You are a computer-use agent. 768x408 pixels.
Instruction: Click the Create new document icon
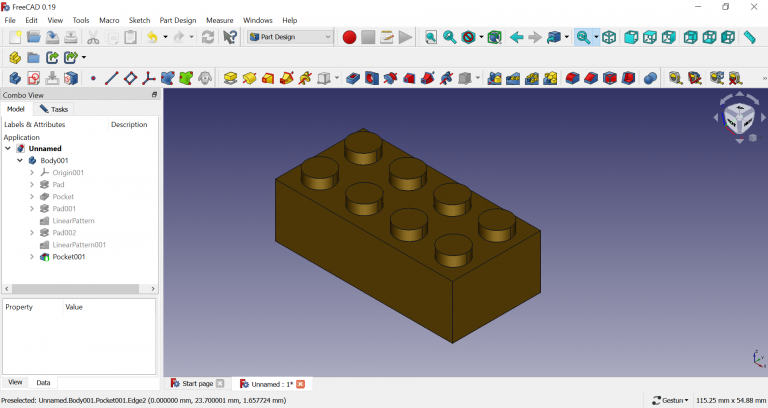(15, 37)
